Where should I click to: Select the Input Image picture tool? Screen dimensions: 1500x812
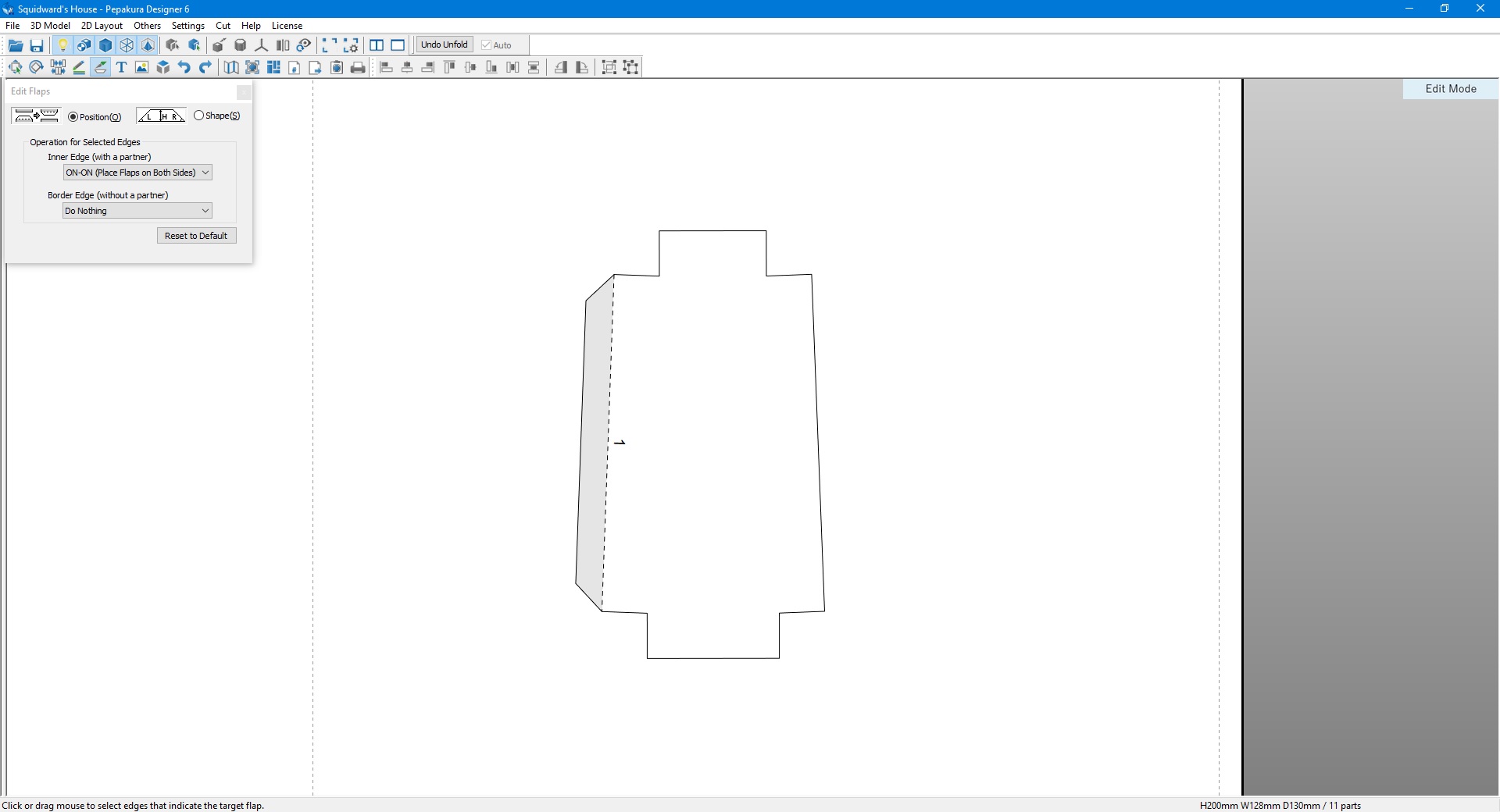[x=142, y=67]
